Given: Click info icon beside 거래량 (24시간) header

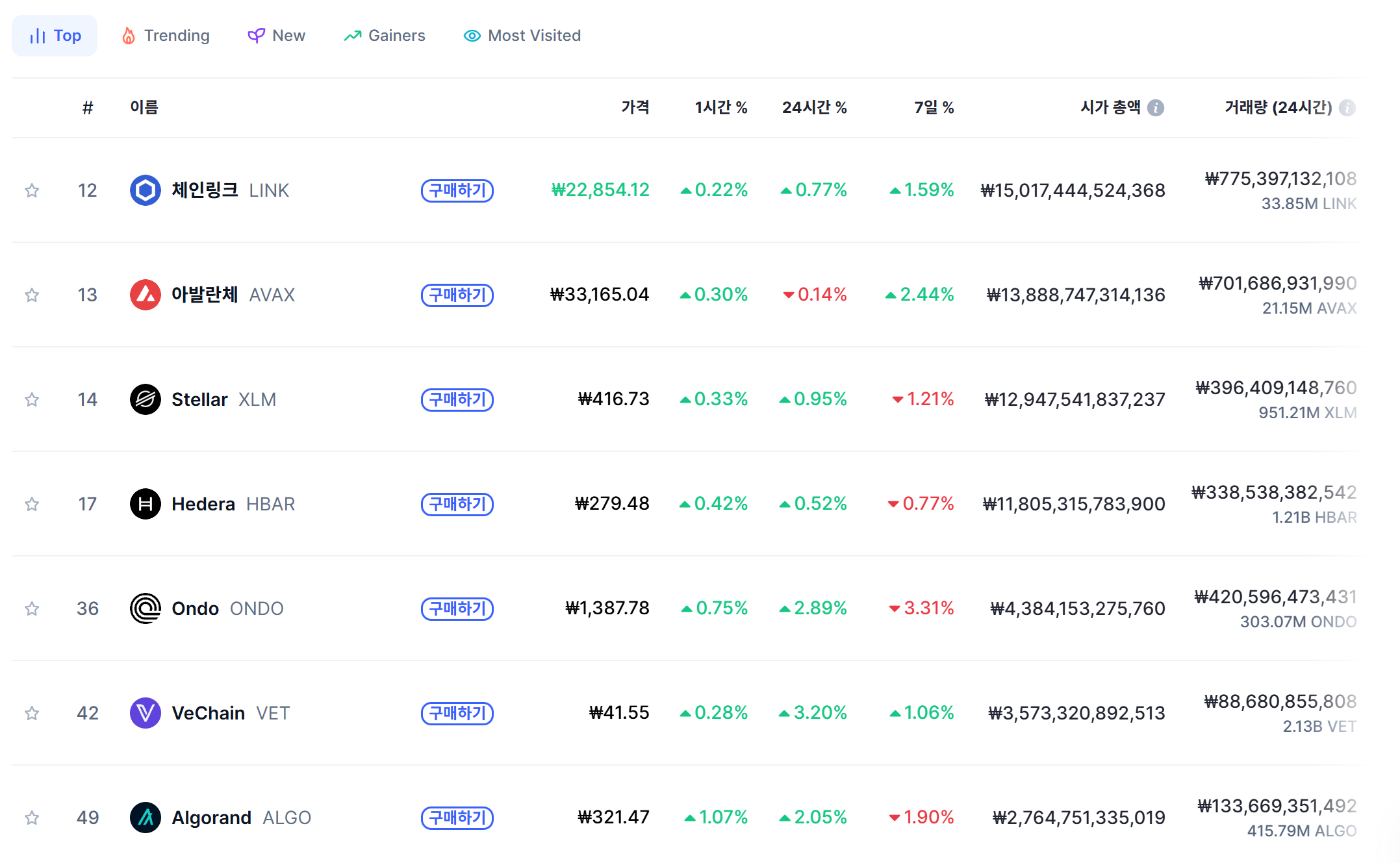Looking at the screenshot, I should pyautogui.click(x=1347, y=108).
